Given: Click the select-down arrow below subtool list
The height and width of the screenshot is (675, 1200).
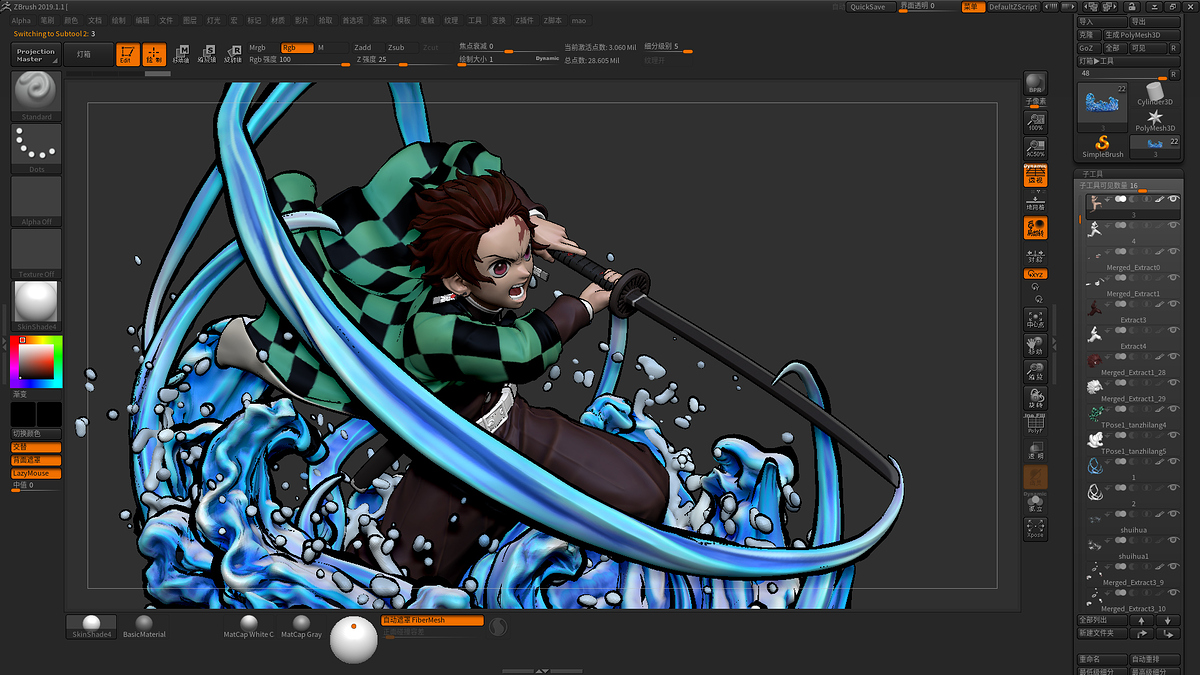Looking at the screenshot, I should coord(1166,620).
